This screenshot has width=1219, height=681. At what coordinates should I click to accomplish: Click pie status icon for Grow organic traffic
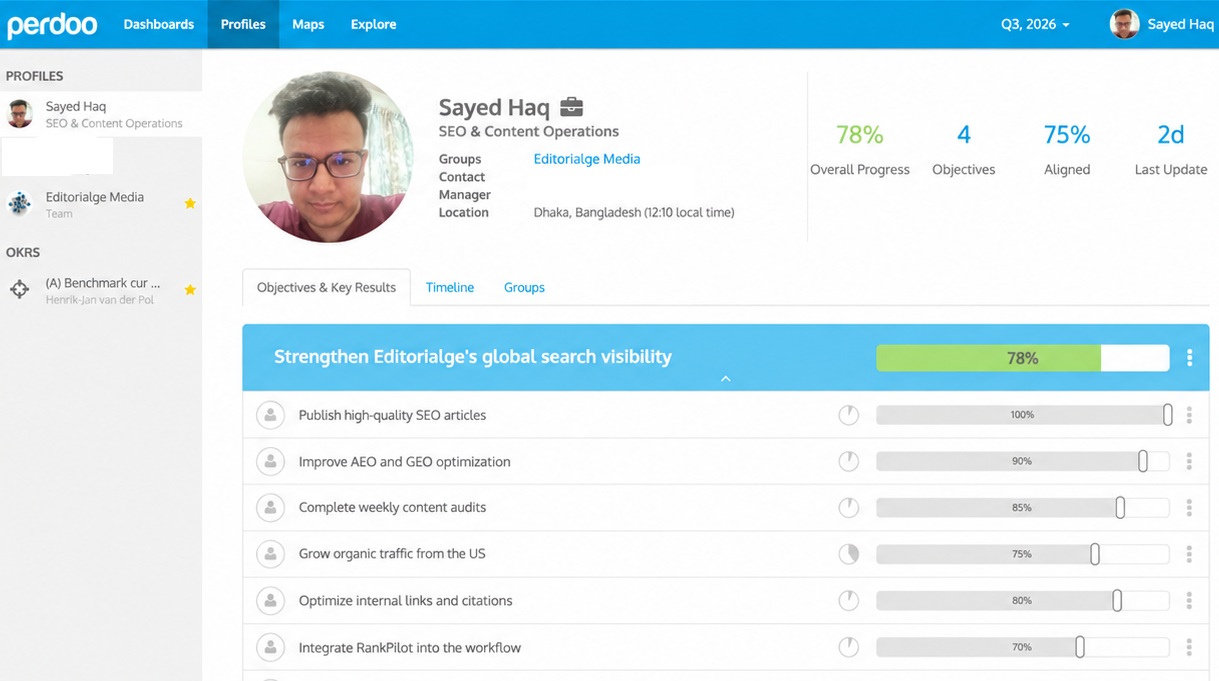point(848,554)
